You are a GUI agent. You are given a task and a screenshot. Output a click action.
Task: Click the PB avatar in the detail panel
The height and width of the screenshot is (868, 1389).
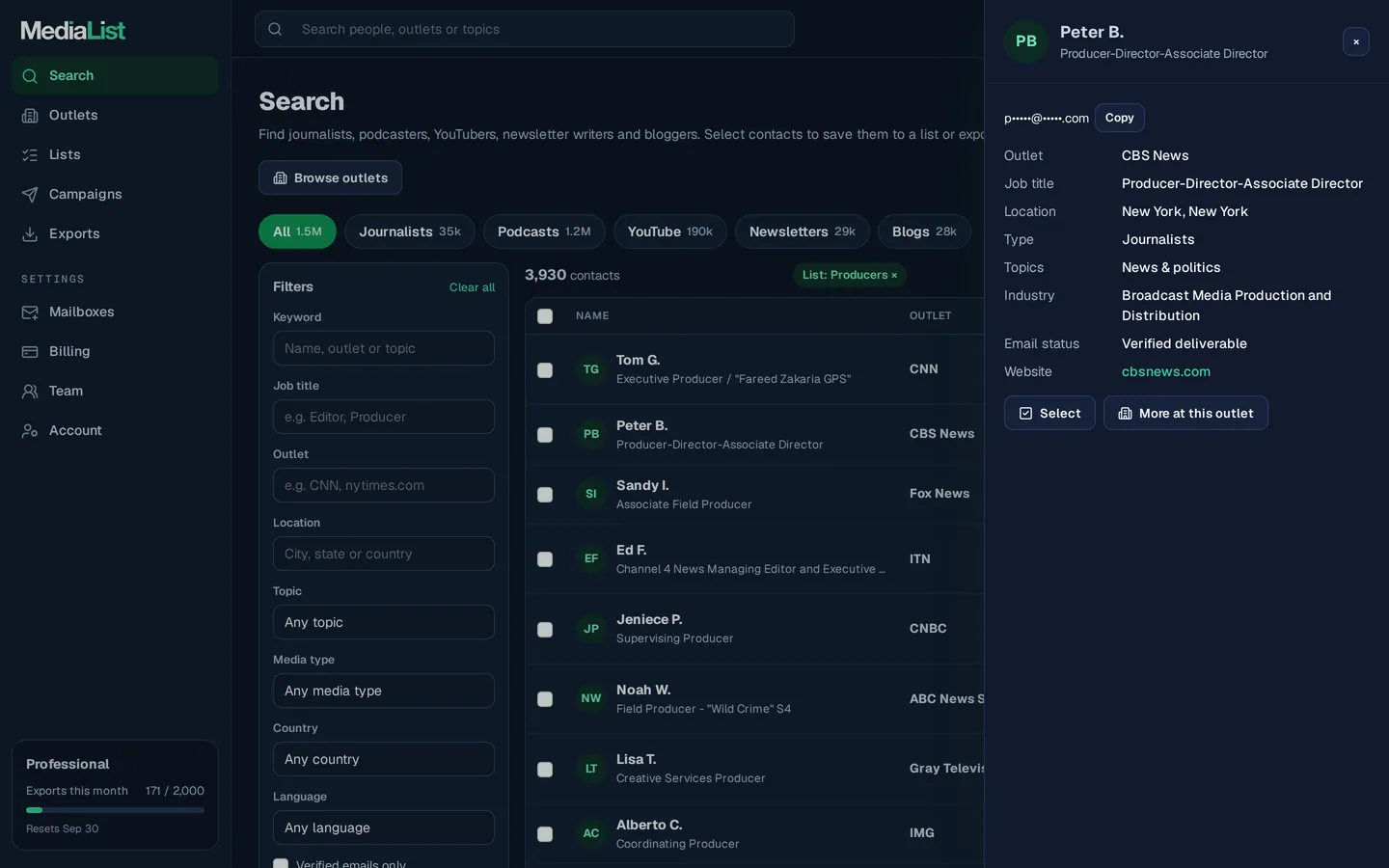coord(1026,41)
